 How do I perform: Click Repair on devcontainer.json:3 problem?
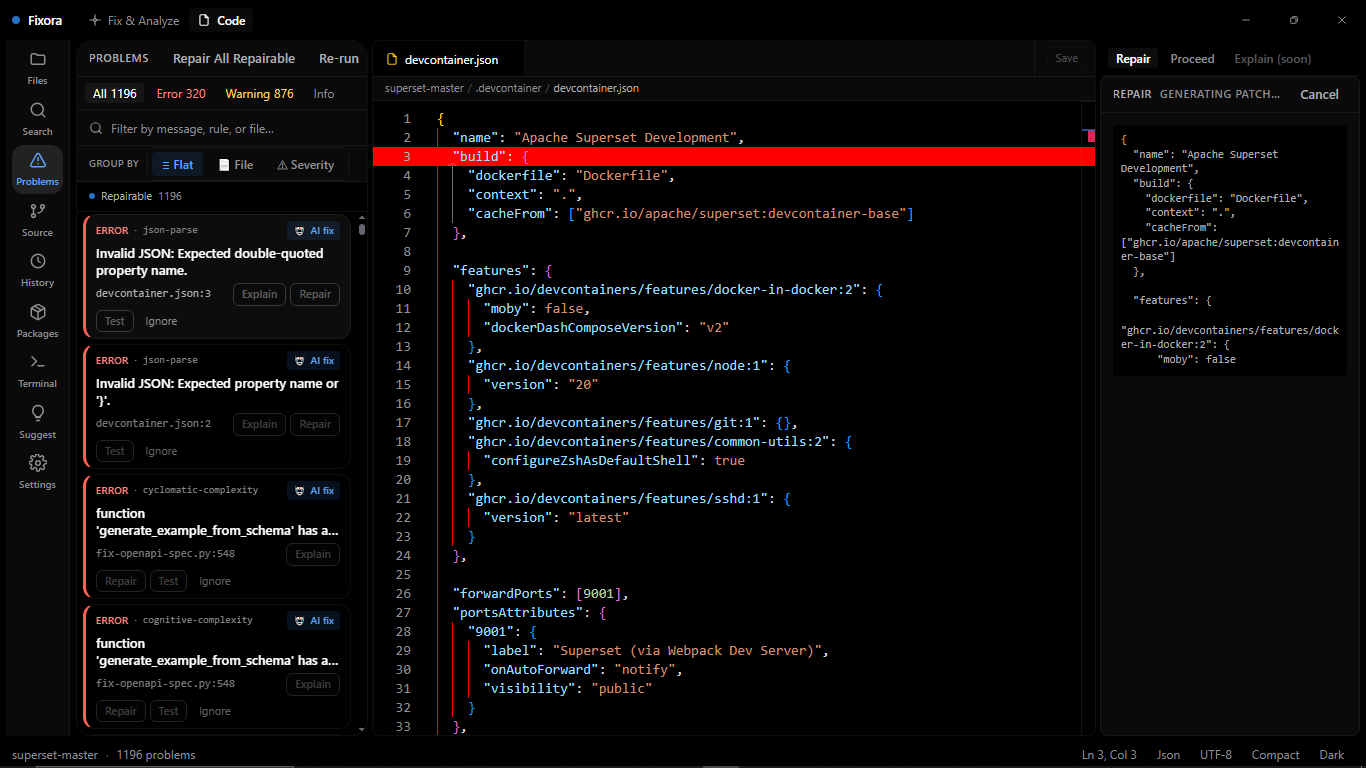tap(315, 294)
